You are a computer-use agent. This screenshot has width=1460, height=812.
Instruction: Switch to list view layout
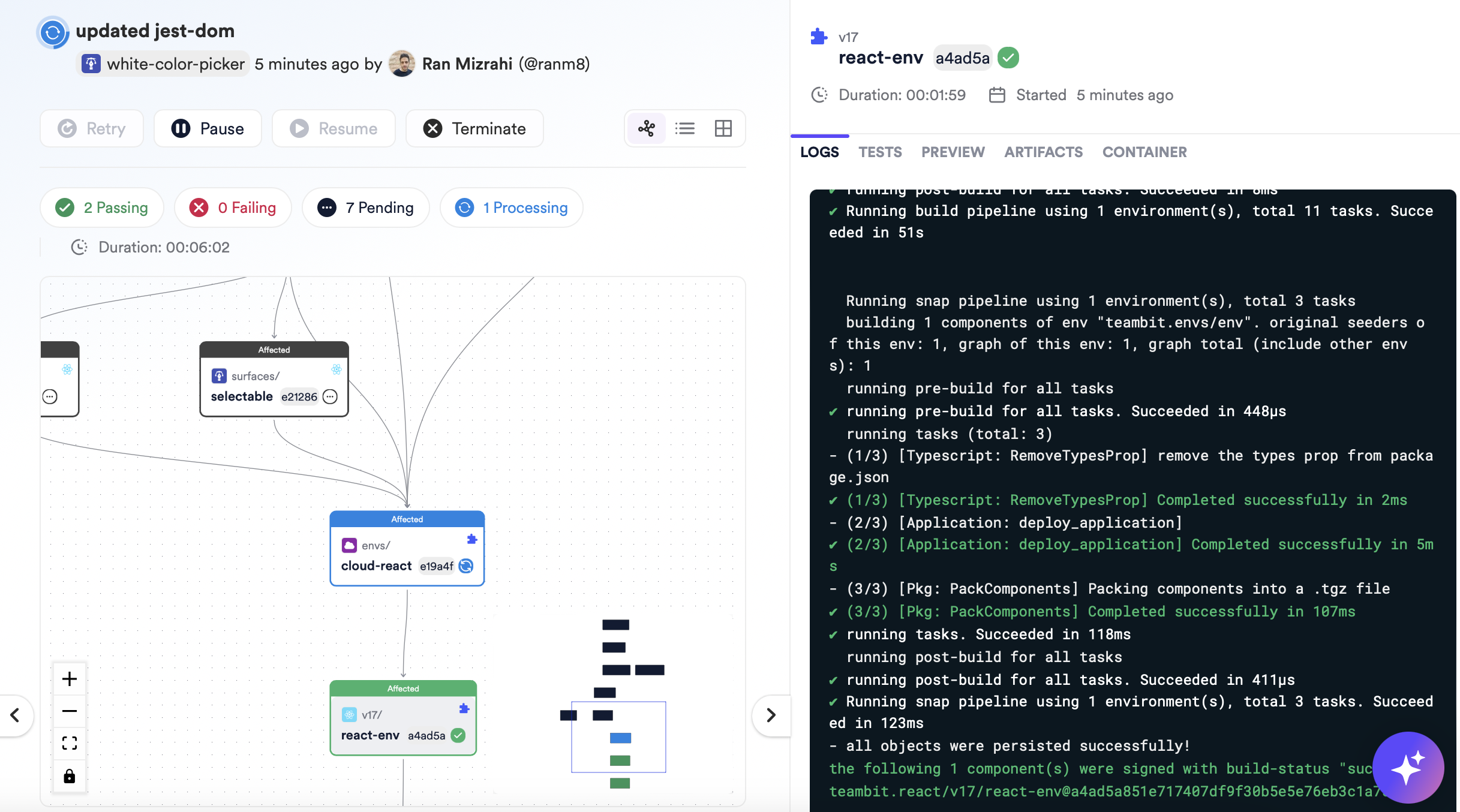684,128
